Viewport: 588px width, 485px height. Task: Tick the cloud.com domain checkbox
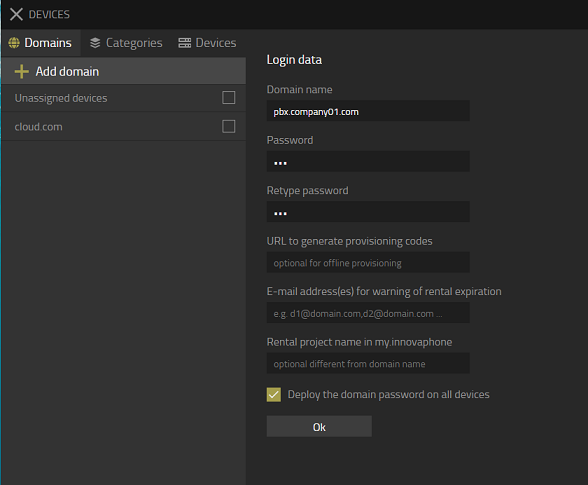click(x=228, y=126)
